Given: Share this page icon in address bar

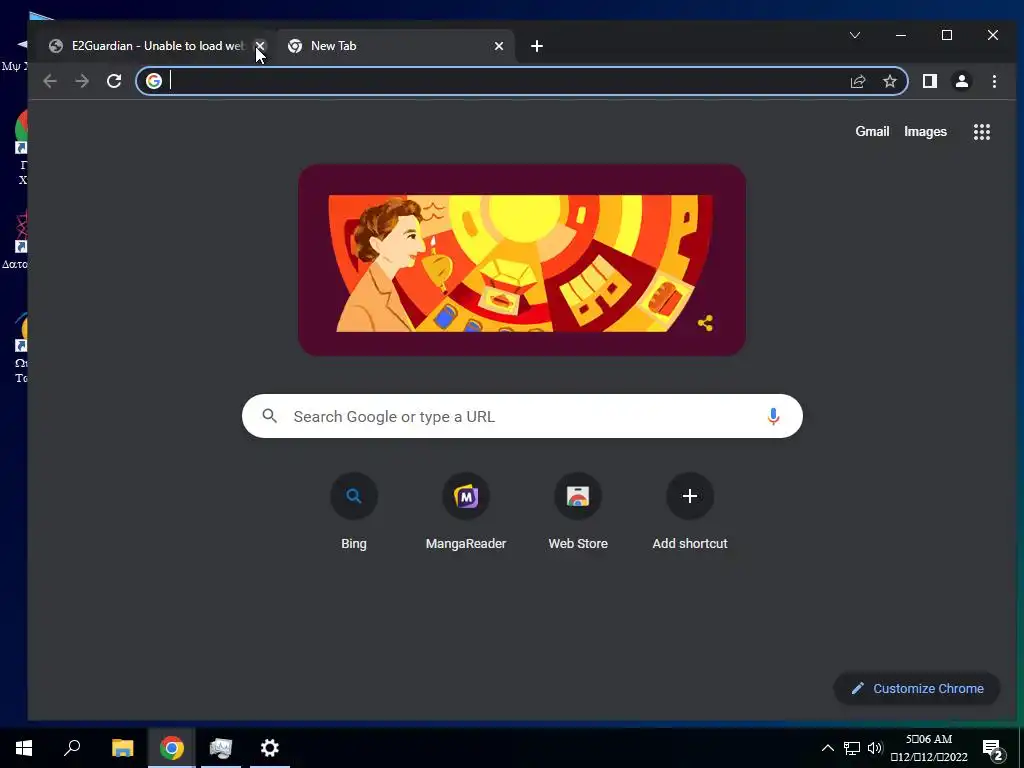Looking at the screenshot, I should [x=857, y=81].
